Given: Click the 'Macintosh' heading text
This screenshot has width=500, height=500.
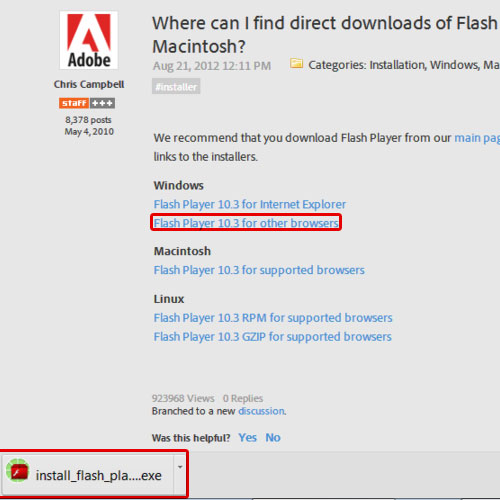Looking at the screenshot, I should click(x=182, y=251).
